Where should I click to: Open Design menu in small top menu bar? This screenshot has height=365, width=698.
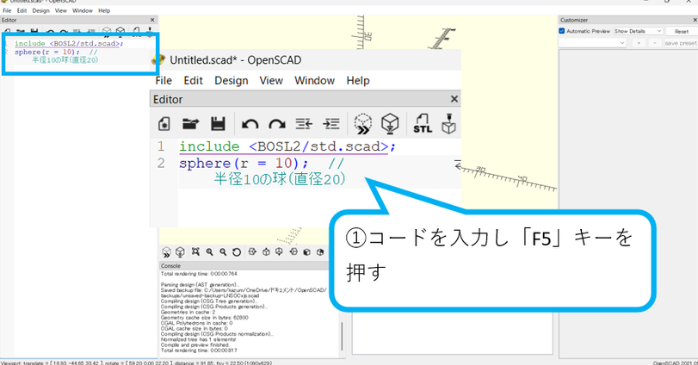(x=41, y=11)
